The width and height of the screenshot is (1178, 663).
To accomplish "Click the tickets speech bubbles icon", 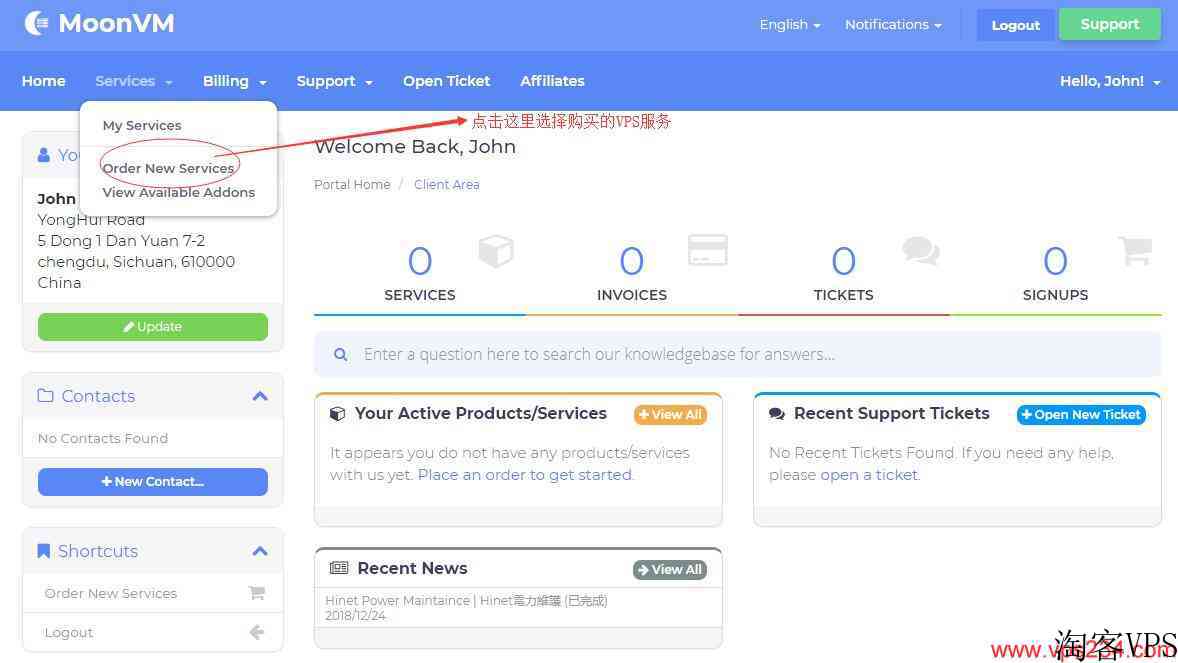I will [x=920, y=250].
